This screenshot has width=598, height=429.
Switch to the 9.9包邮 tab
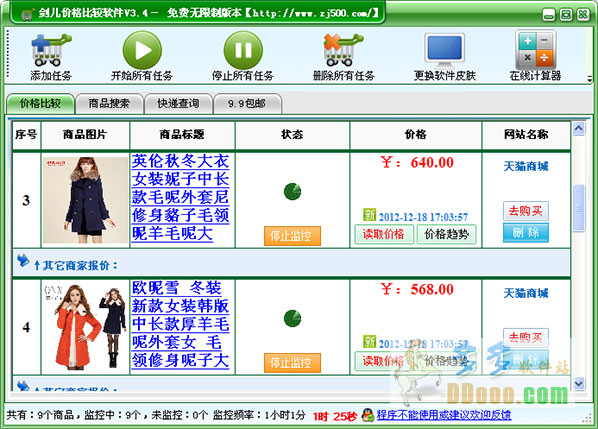(247, 103)
